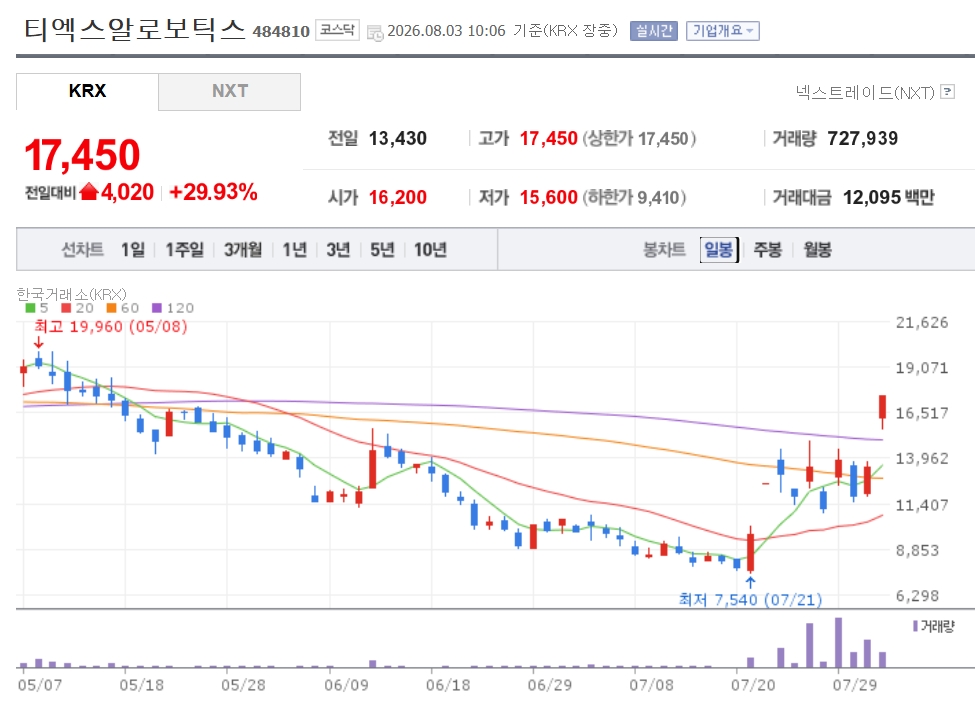Click the green 5-day moving average legend
The width and height of the screenshot is (975, 712).
[x=37, y=308]
